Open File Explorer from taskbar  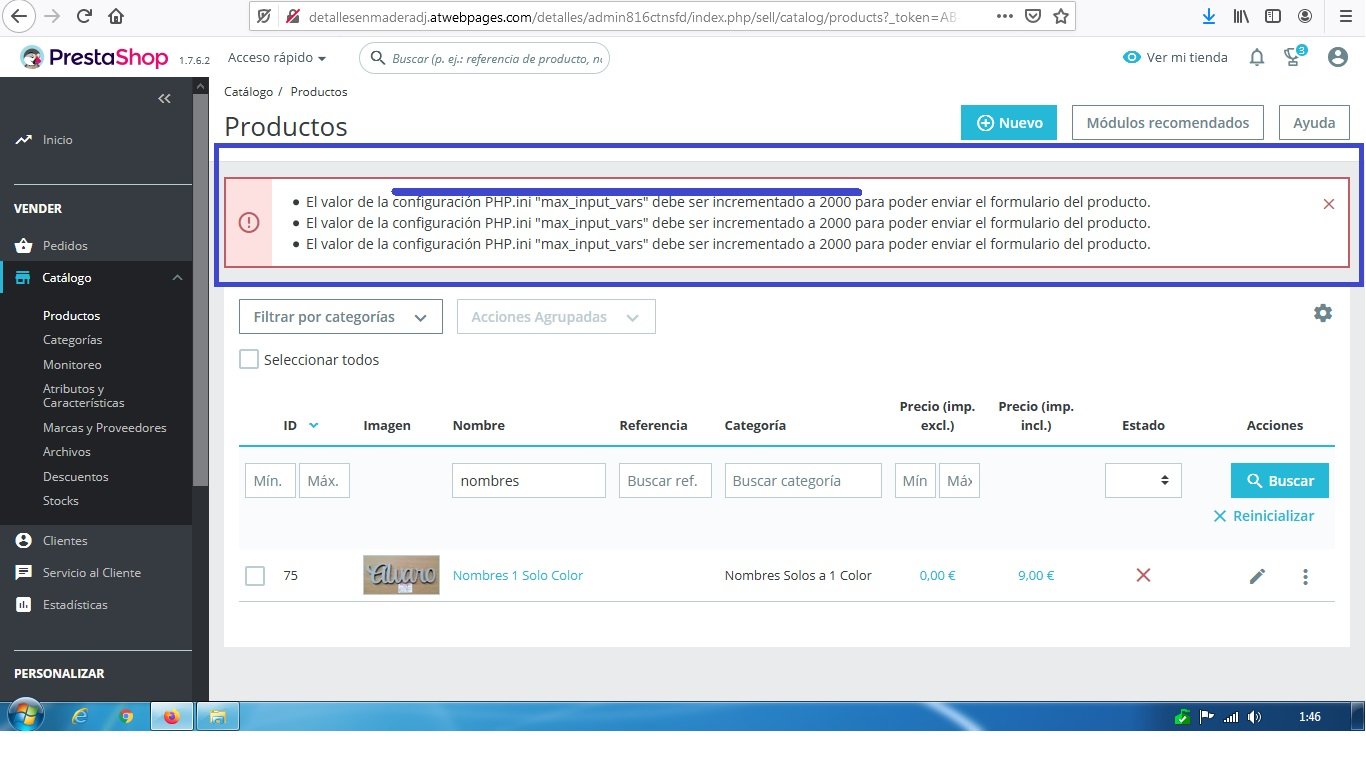217,716
